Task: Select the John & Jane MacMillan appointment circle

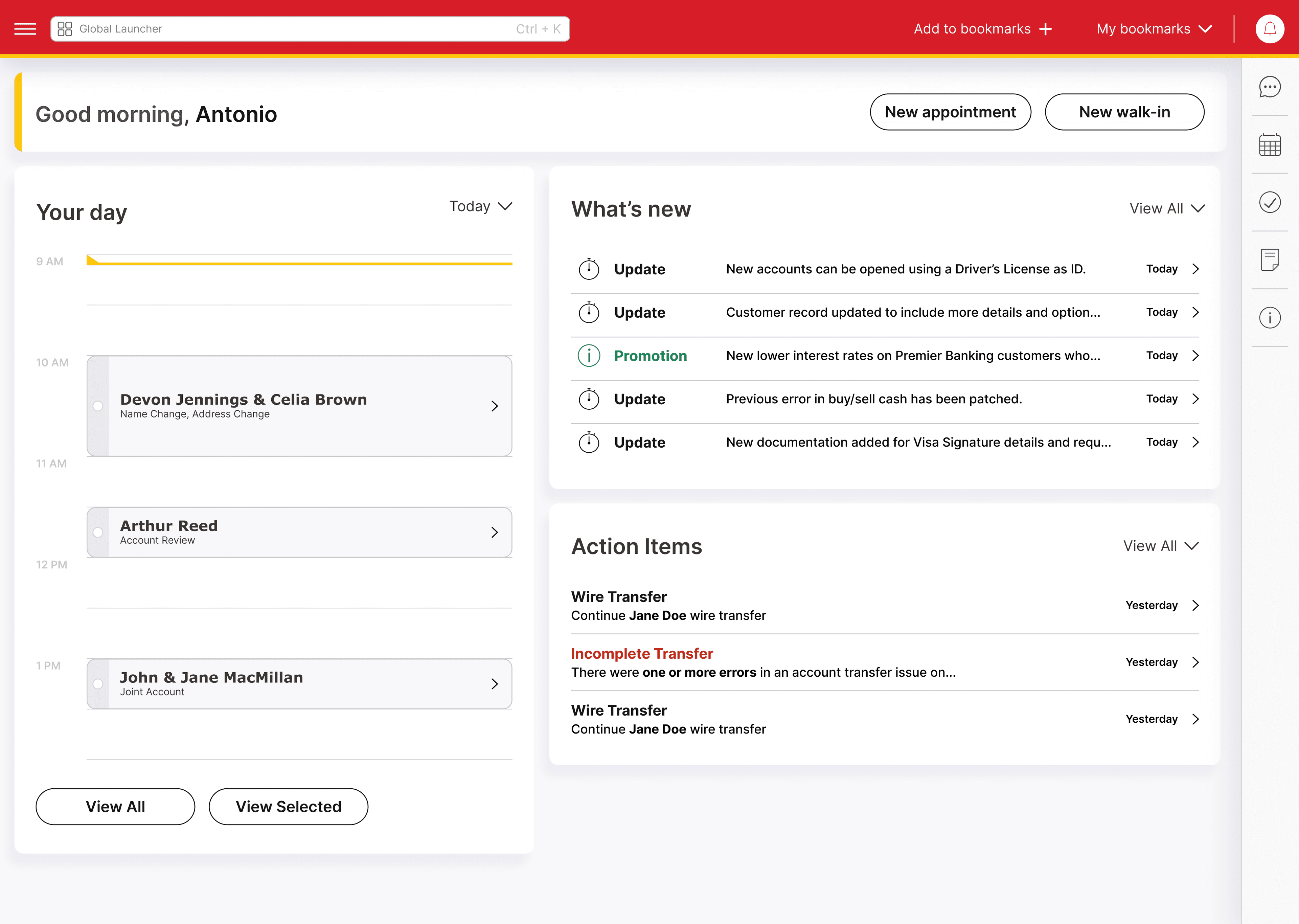Action: click(x=98, y=684)
